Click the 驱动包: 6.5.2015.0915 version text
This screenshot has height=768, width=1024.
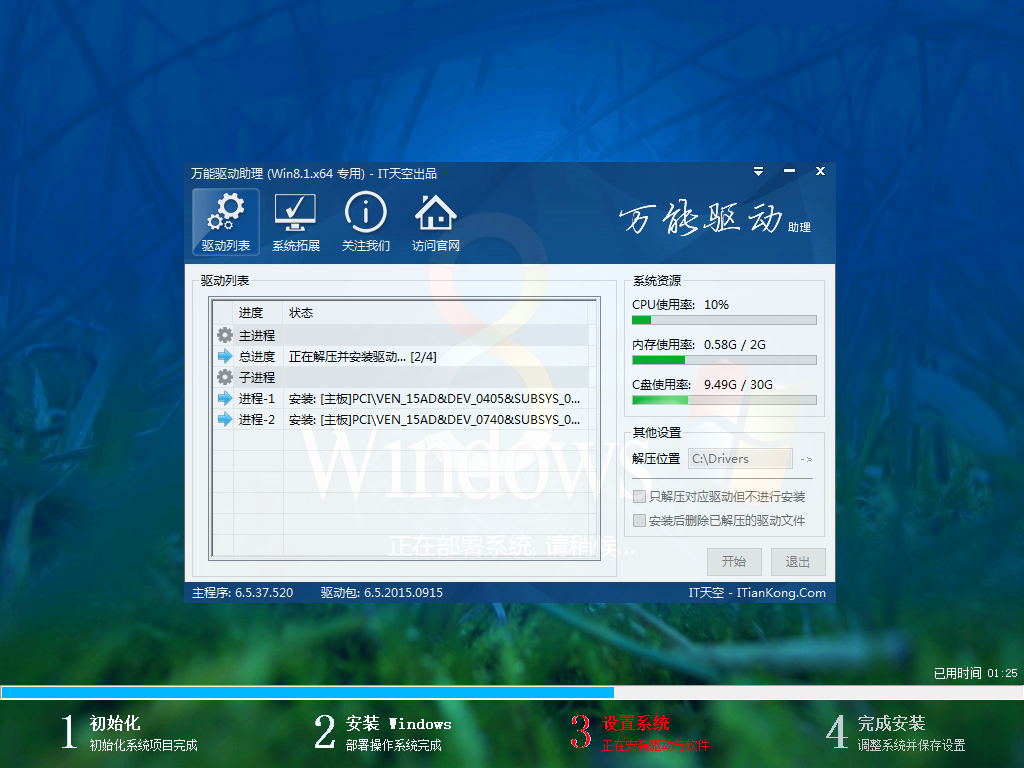tap(381, 592)
